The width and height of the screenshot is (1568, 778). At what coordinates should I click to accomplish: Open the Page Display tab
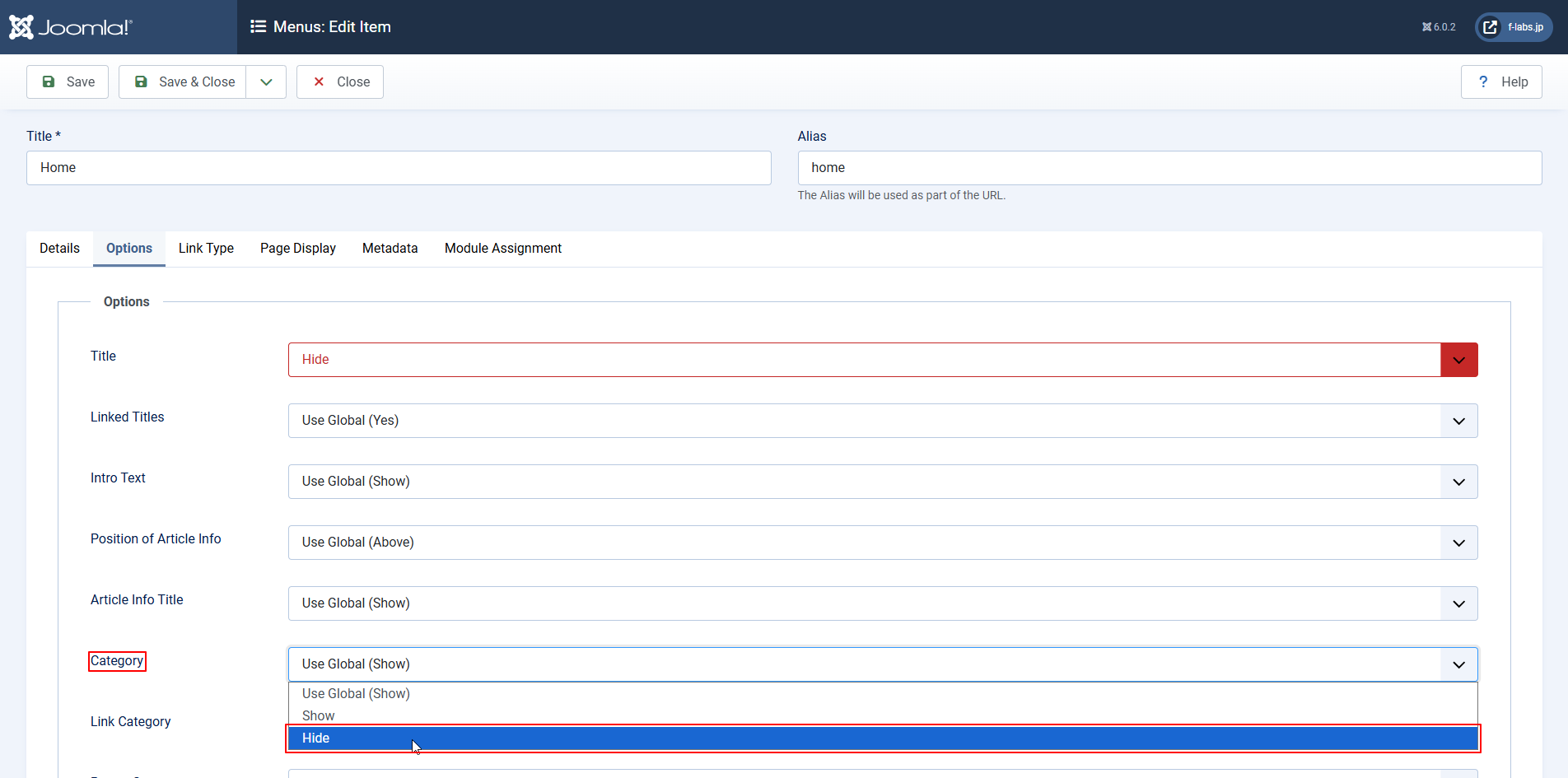[x=297, y=249]
